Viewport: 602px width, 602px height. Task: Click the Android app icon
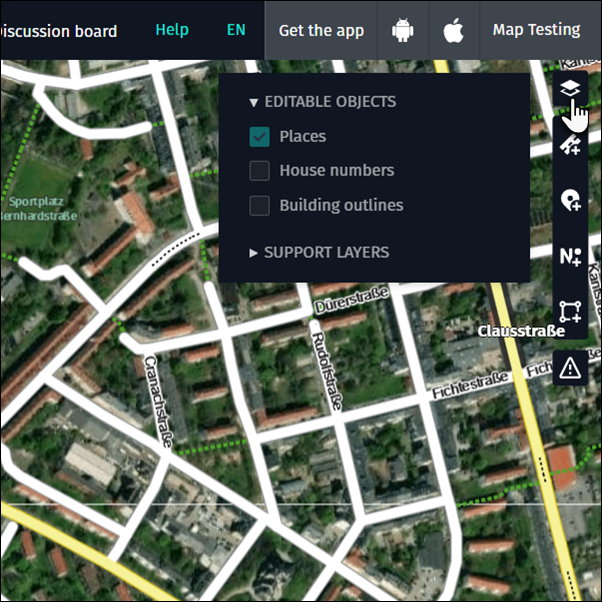point(402,30)
